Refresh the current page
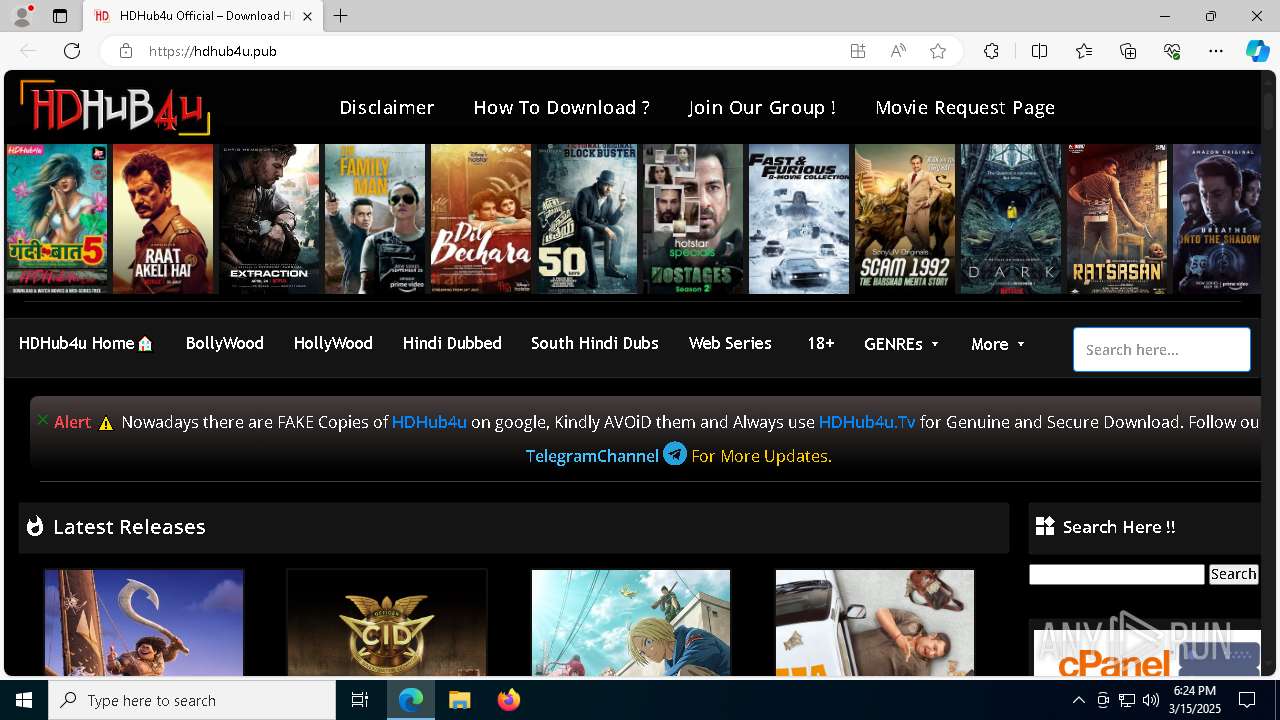This screenshot has height=720, width=1280. tap(72, 51)
